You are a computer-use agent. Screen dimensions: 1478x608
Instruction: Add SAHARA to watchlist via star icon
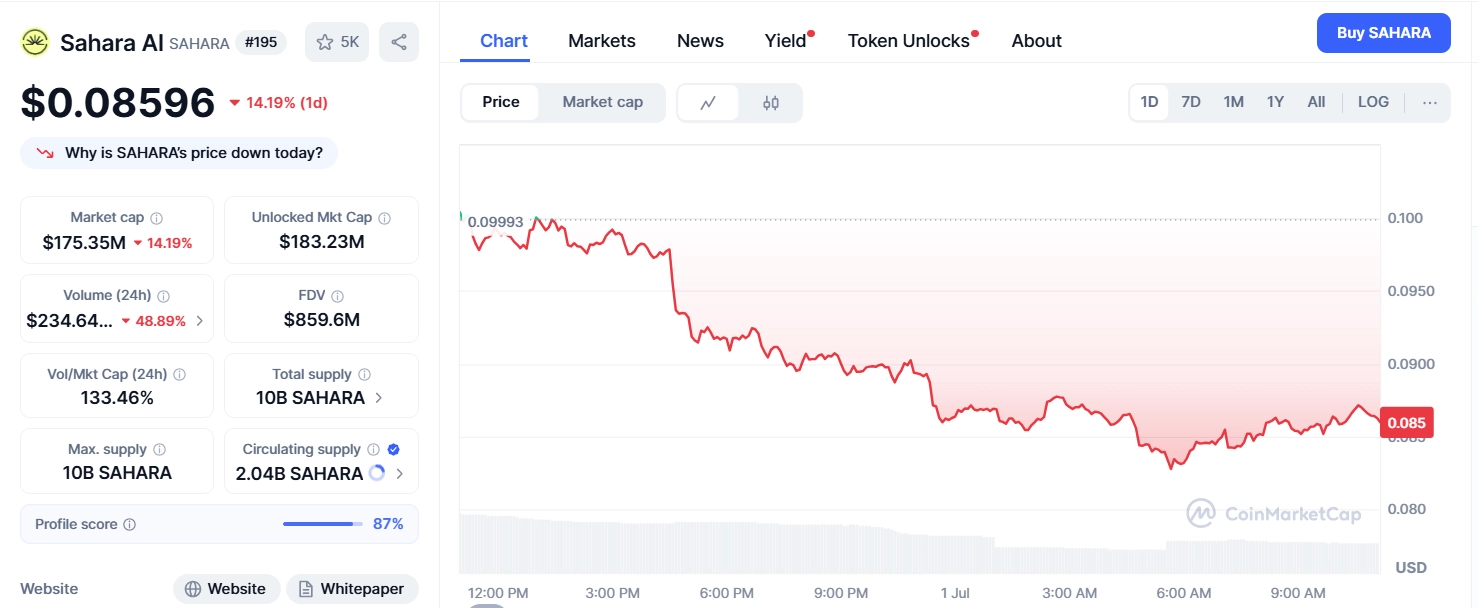(324, 41)
